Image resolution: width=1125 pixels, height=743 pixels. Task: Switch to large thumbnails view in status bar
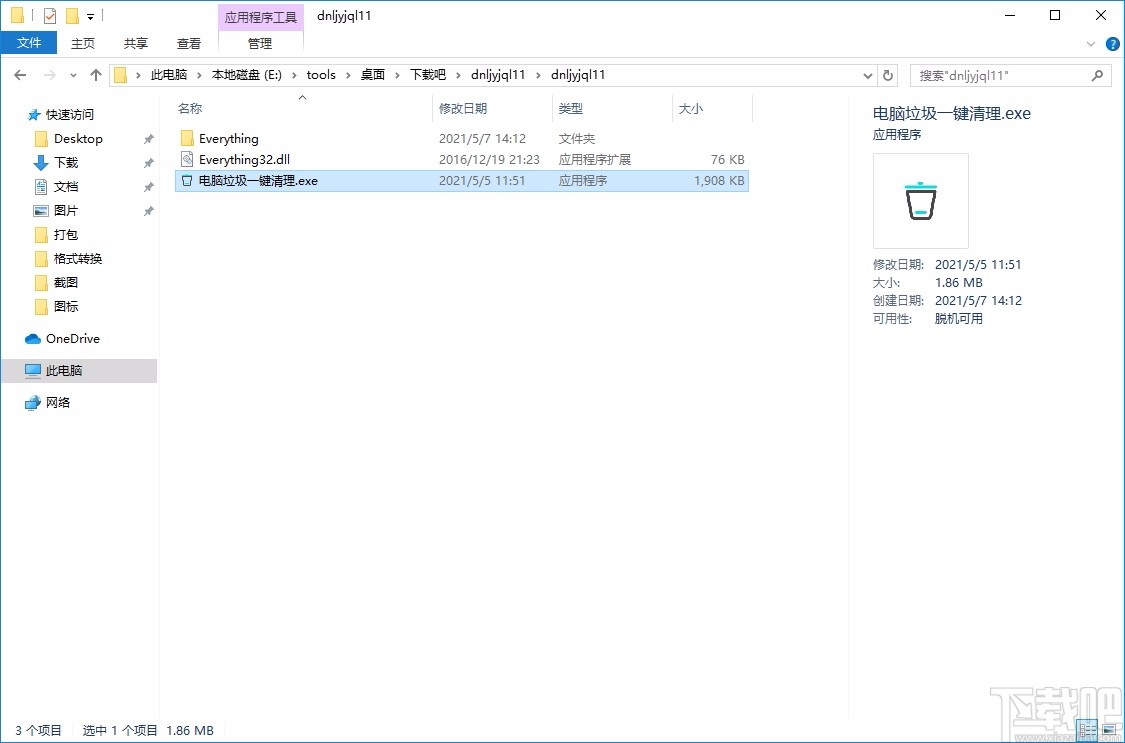(x=1110, y=729)
